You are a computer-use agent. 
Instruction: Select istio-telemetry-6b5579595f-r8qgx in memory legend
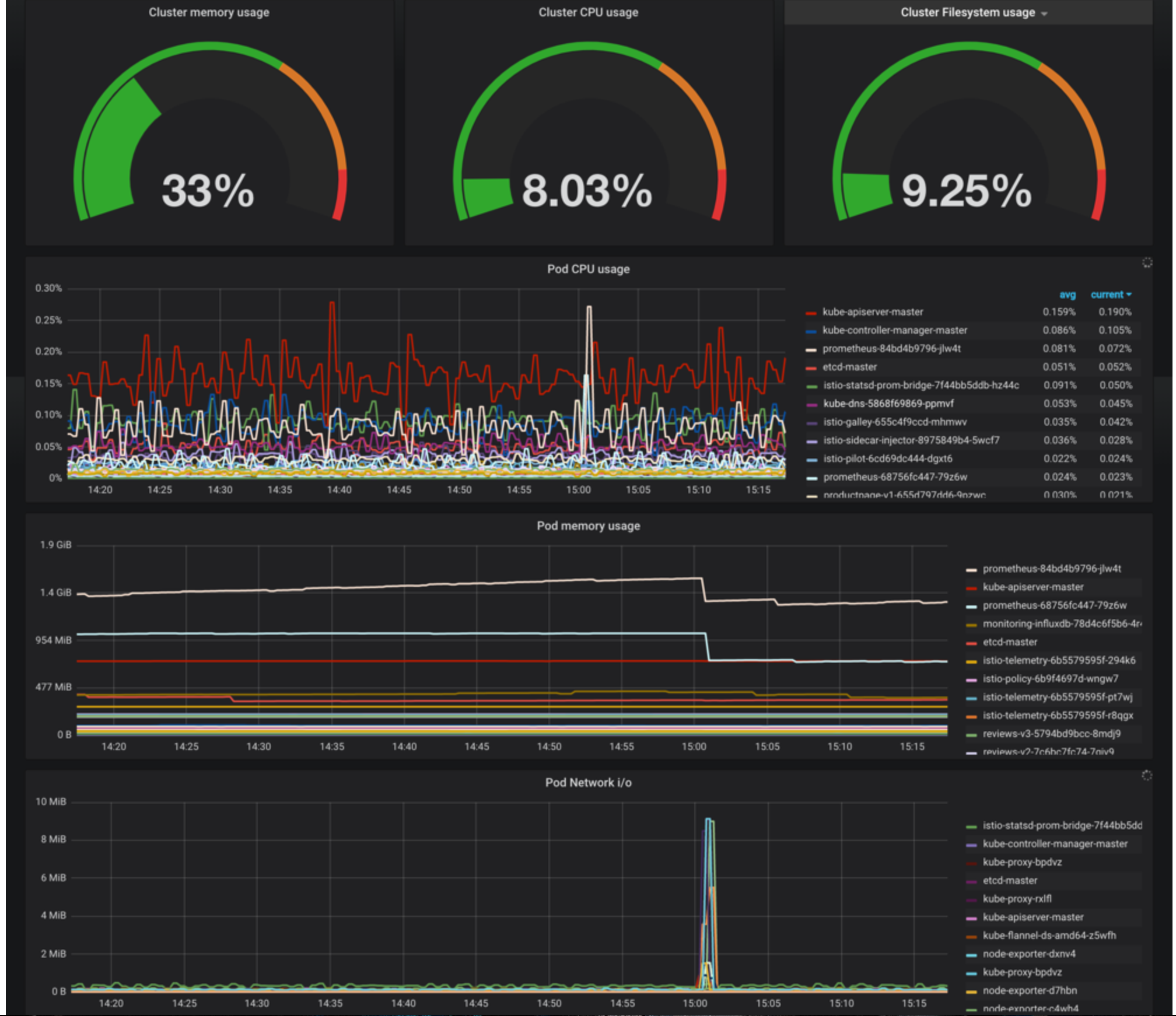(1058, 716)
